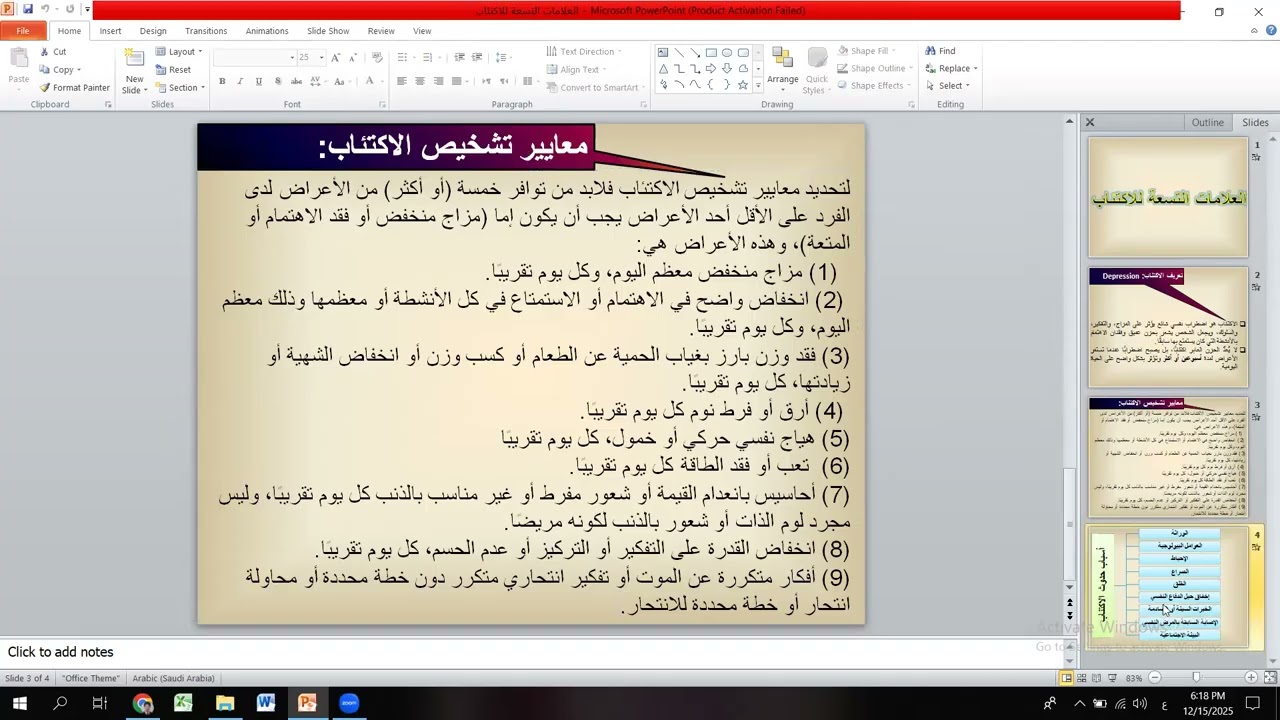The width and height of the screenshot is (1280, 720).
Task: Switch to the Transitions tab
Action: coord(206,31)
